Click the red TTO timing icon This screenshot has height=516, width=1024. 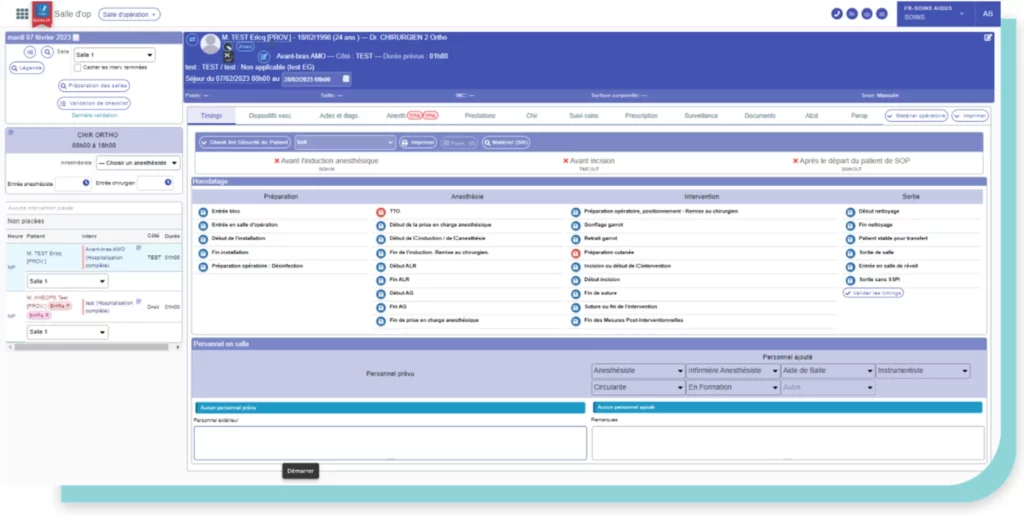point(381,212)
